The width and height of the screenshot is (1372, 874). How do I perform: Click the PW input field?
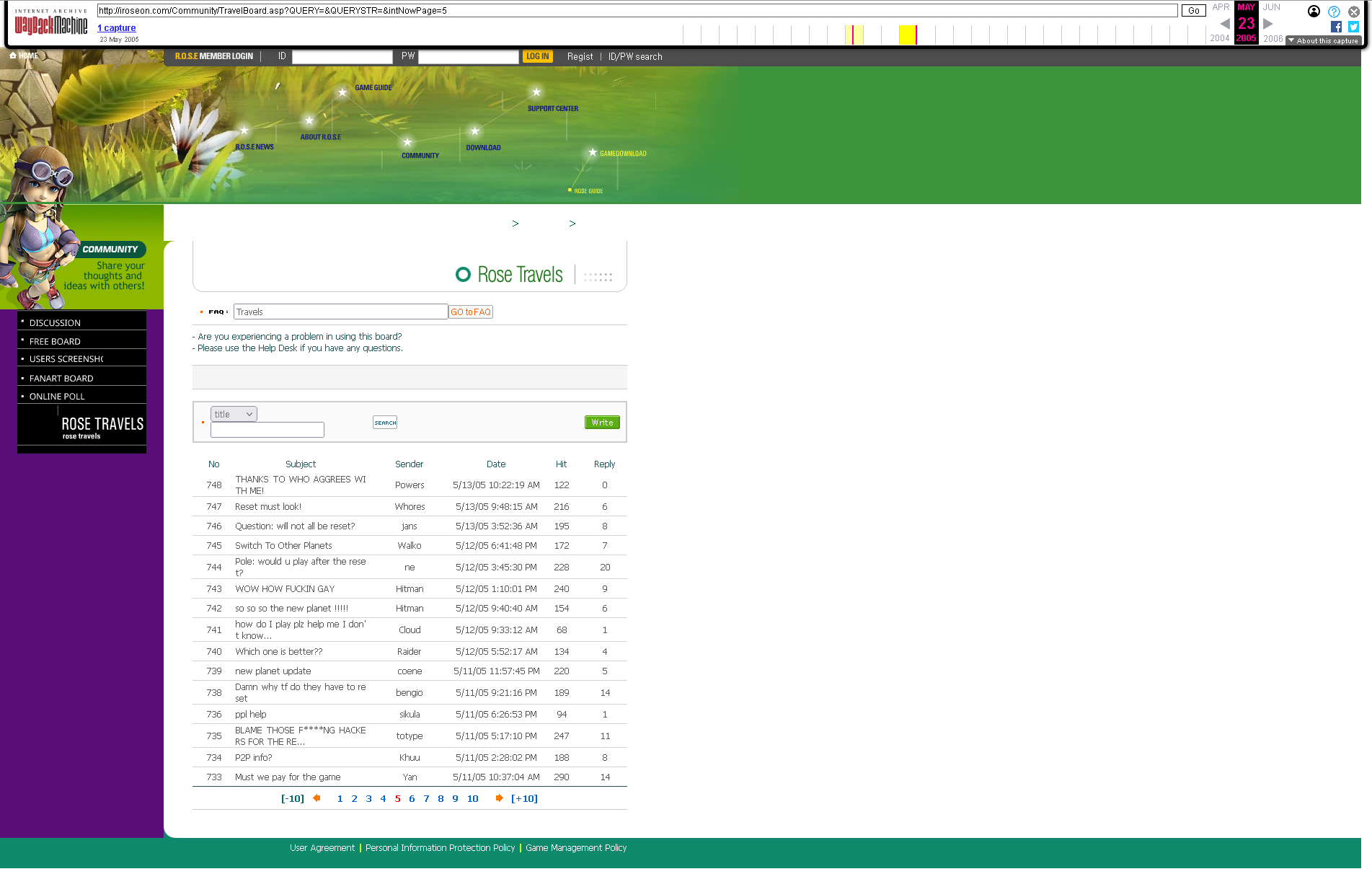point(469,57)
